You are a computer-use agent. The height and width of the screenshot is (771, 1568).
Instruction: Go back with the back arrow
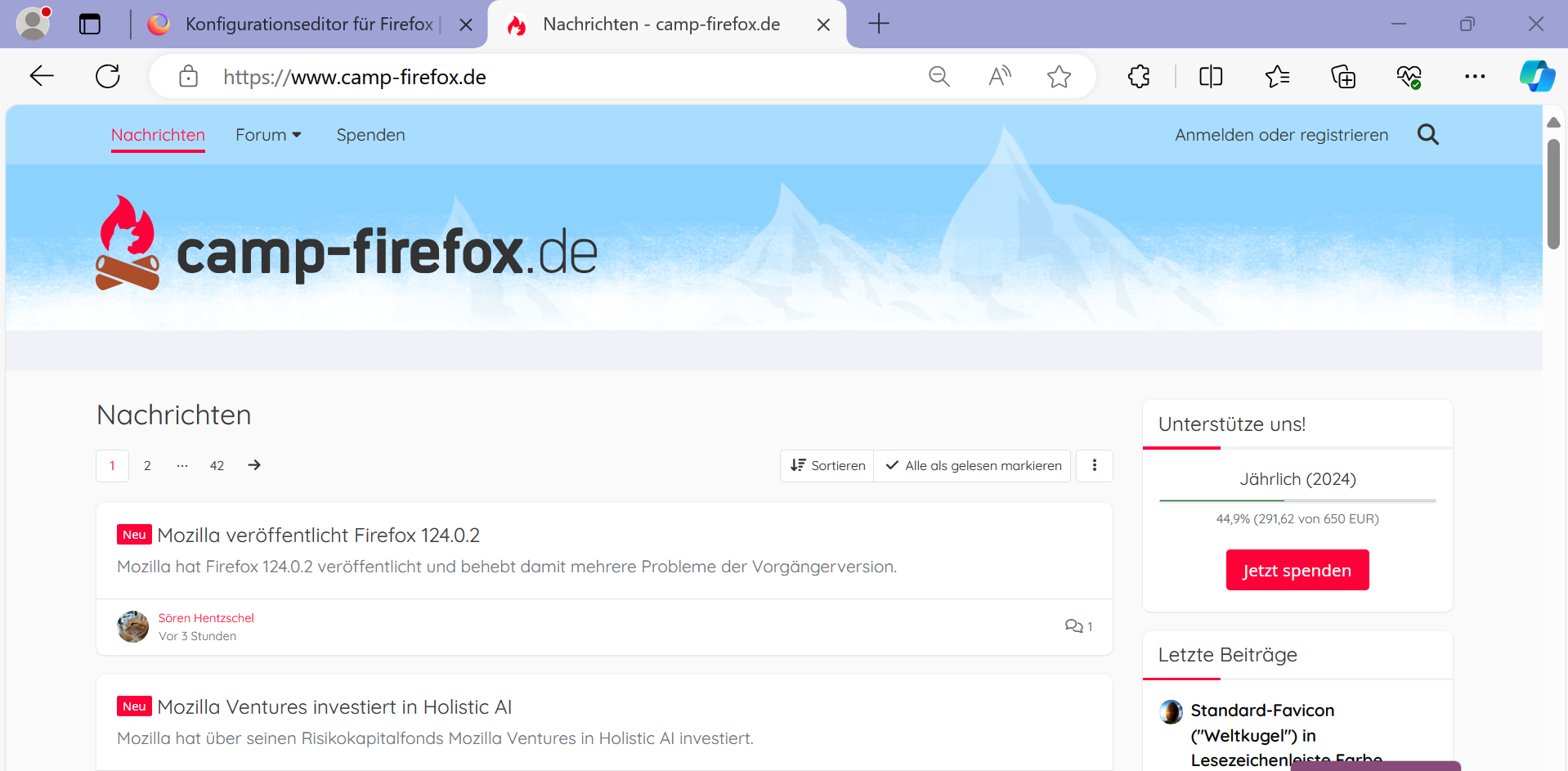click(x=42, y=77)
